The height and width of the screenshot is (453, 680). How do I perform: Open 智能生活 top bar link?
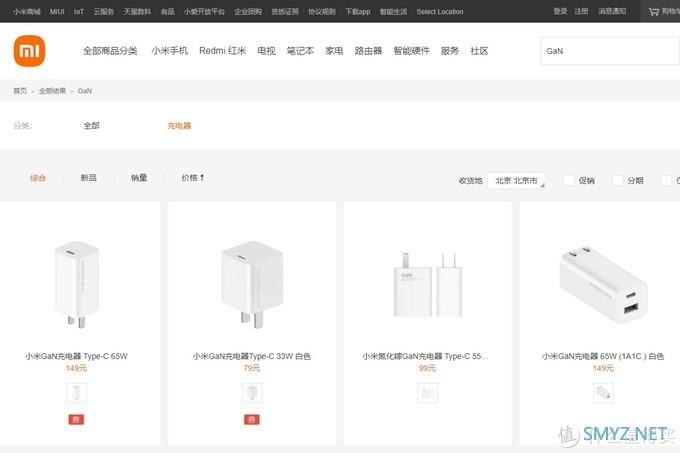(x=393, y=12)
